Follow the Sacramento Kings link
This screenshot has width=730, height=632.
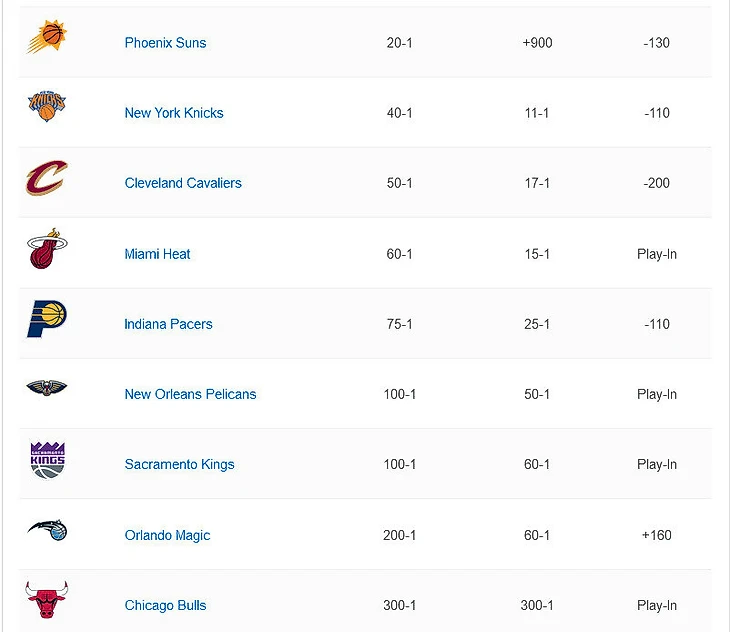pos(179,464)
